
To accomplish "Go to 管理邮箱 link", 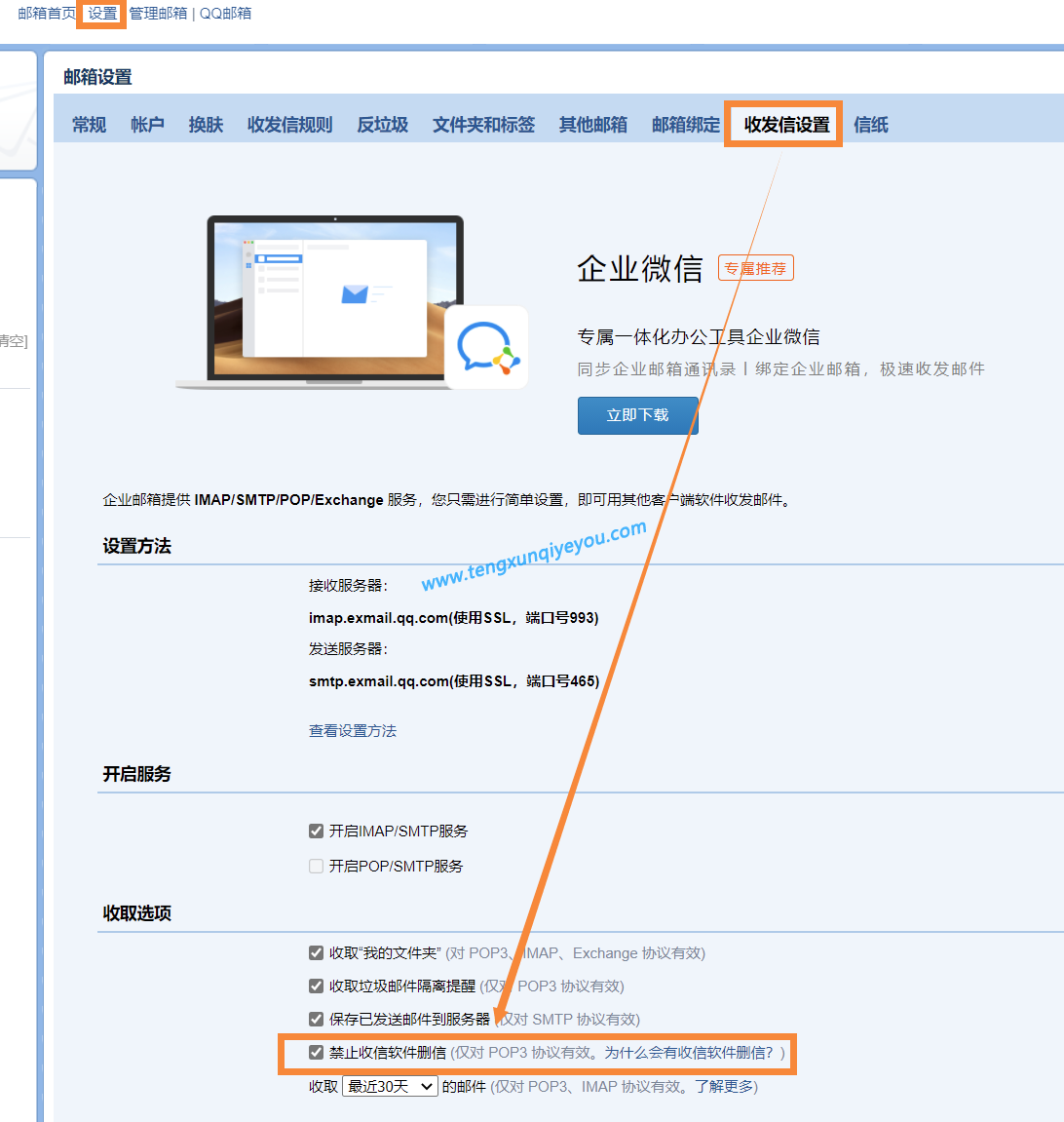I will point(158,14).
